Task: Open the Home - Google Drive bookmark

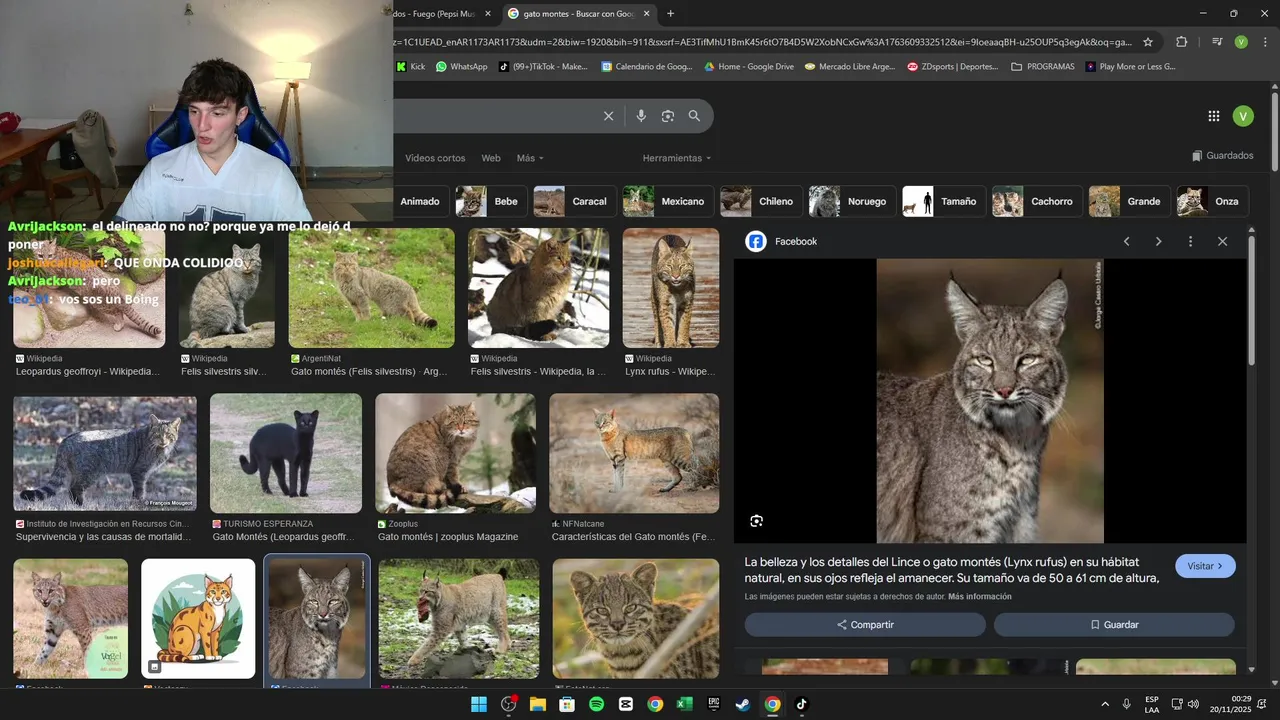Action: click(749, 67)
